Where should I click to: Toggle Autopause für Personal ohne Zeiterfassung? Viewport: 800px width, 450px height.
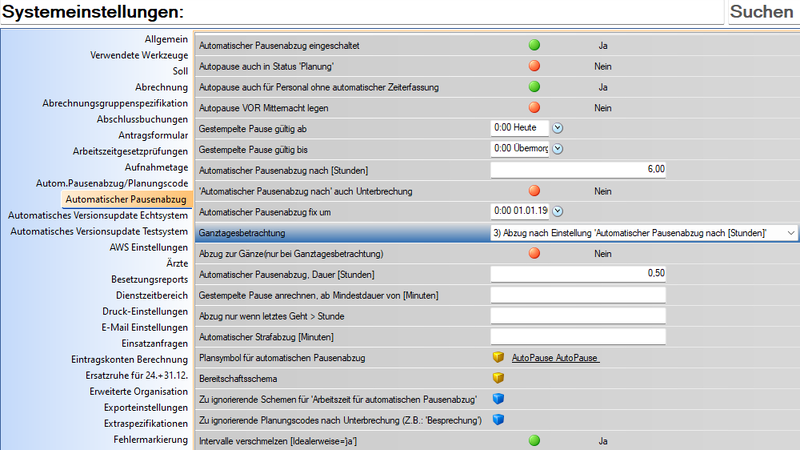(534, 87)
